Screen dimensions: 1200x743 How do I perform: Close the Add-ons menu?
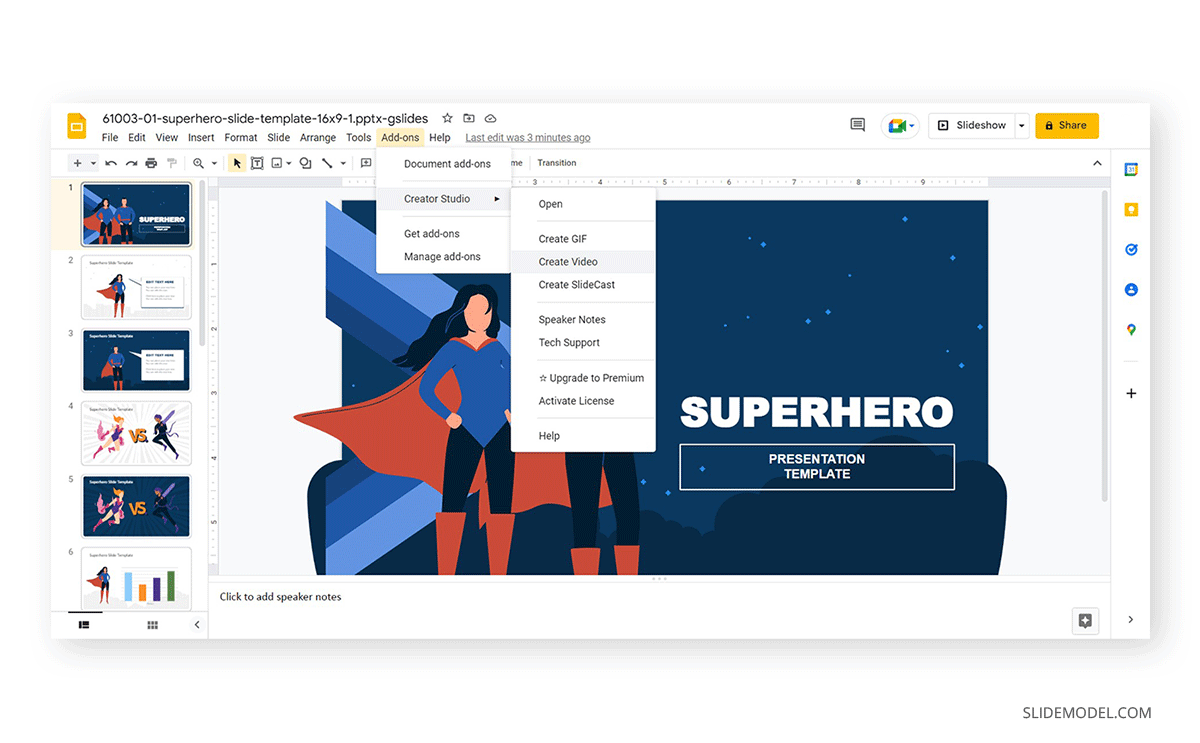[401, 138]
